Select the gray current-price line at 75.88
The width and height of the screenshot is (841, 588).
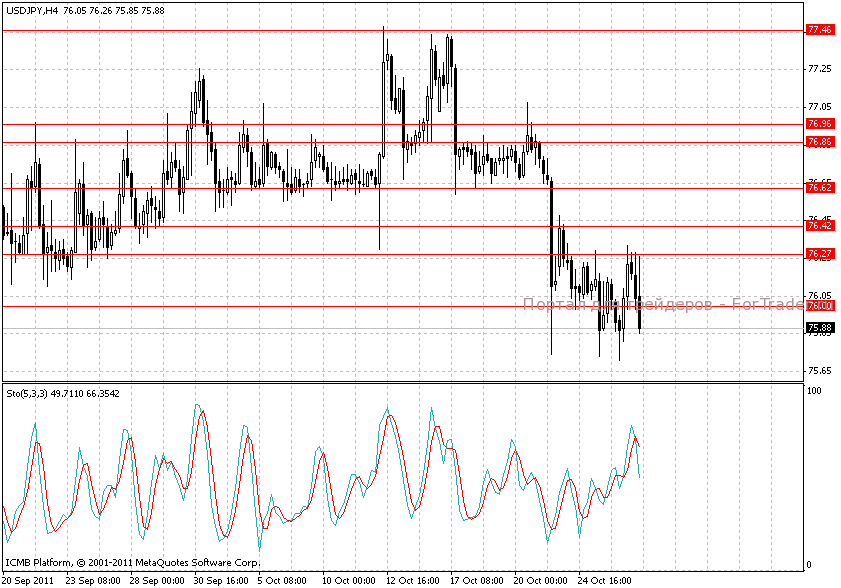pos(403,328)
